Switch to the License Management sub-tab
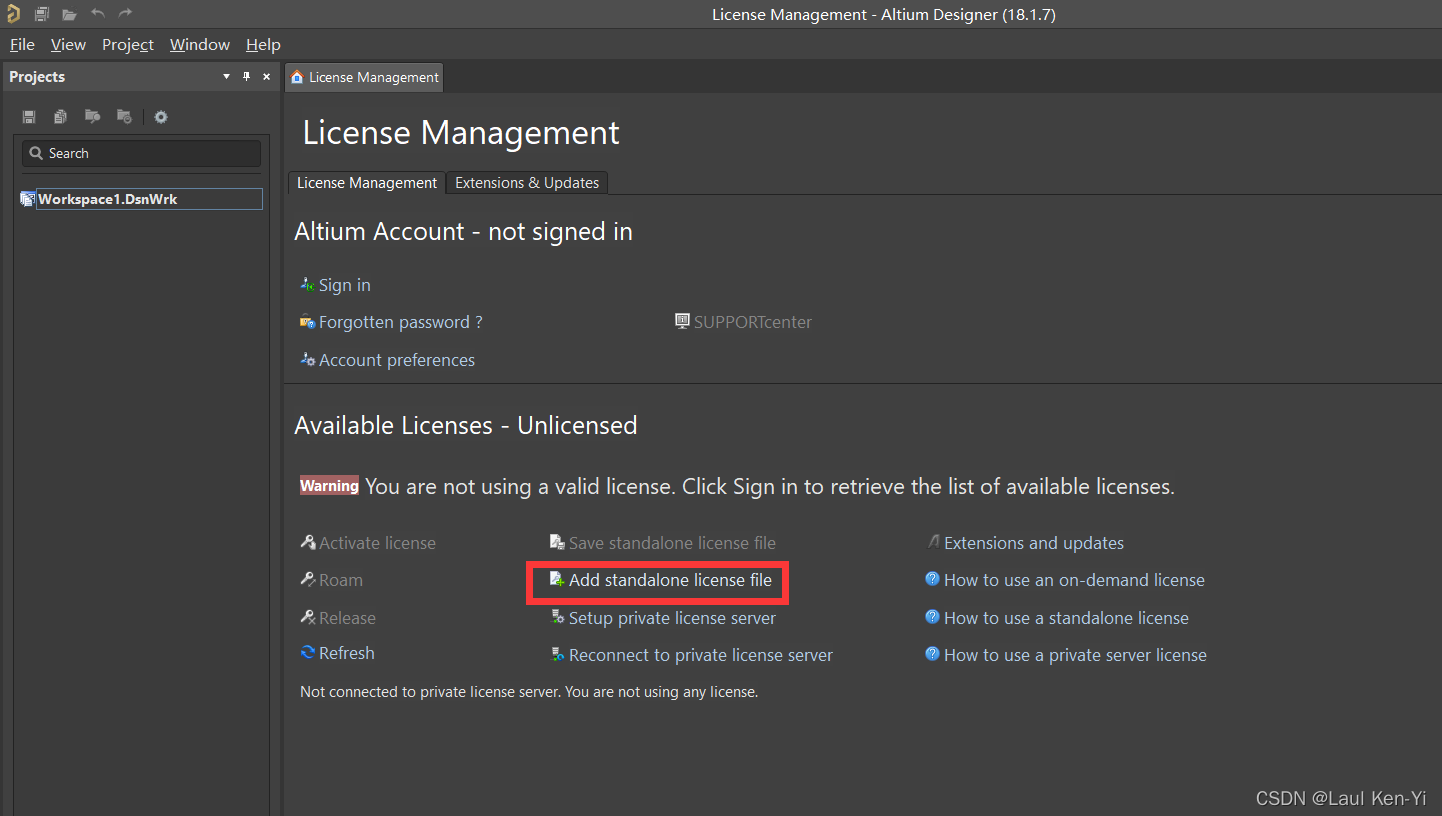Image resolution: width=1442 pixels, height=816 pixels. click(x=367, y=183)
